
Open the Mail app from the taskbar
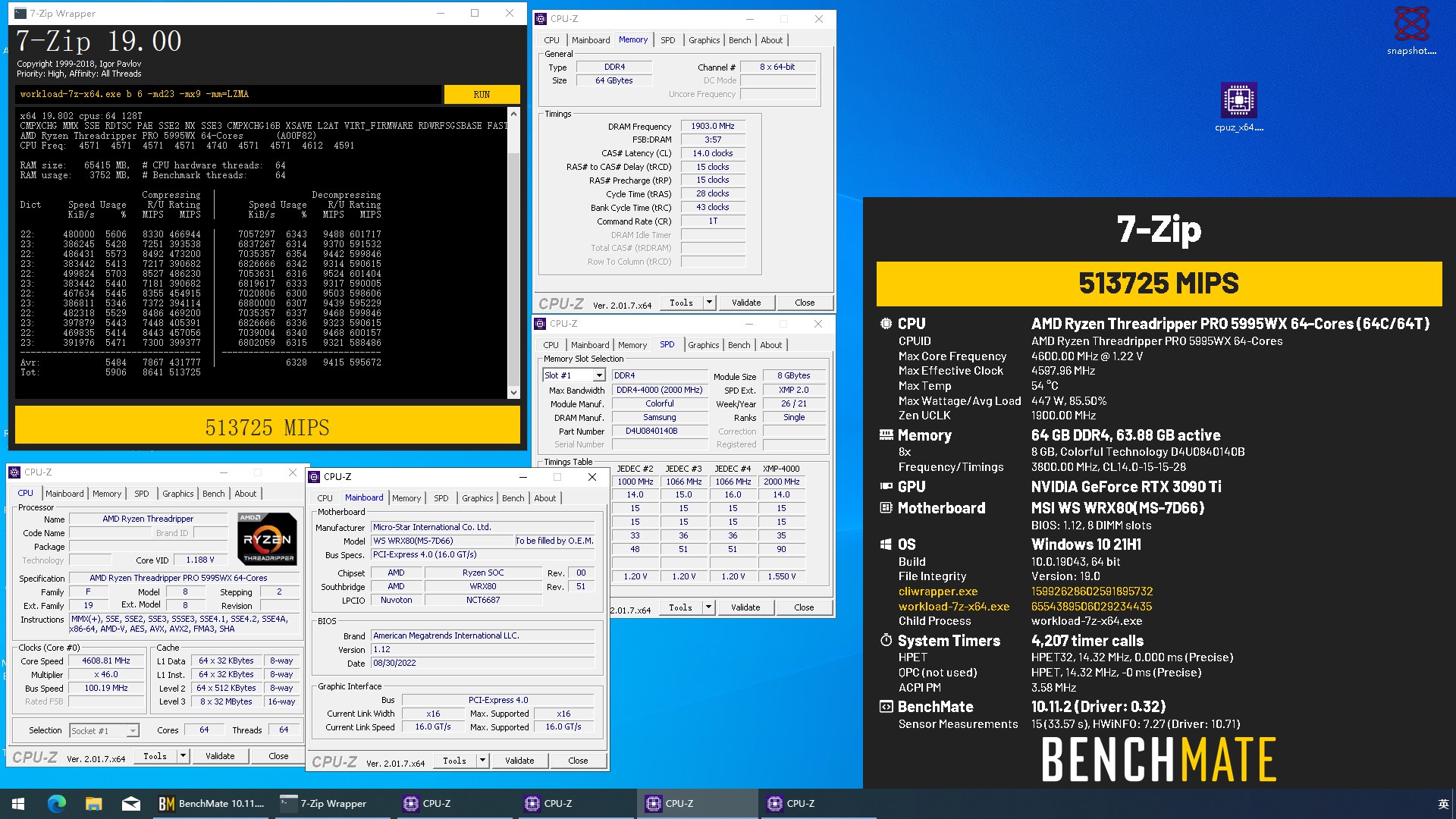130,804
